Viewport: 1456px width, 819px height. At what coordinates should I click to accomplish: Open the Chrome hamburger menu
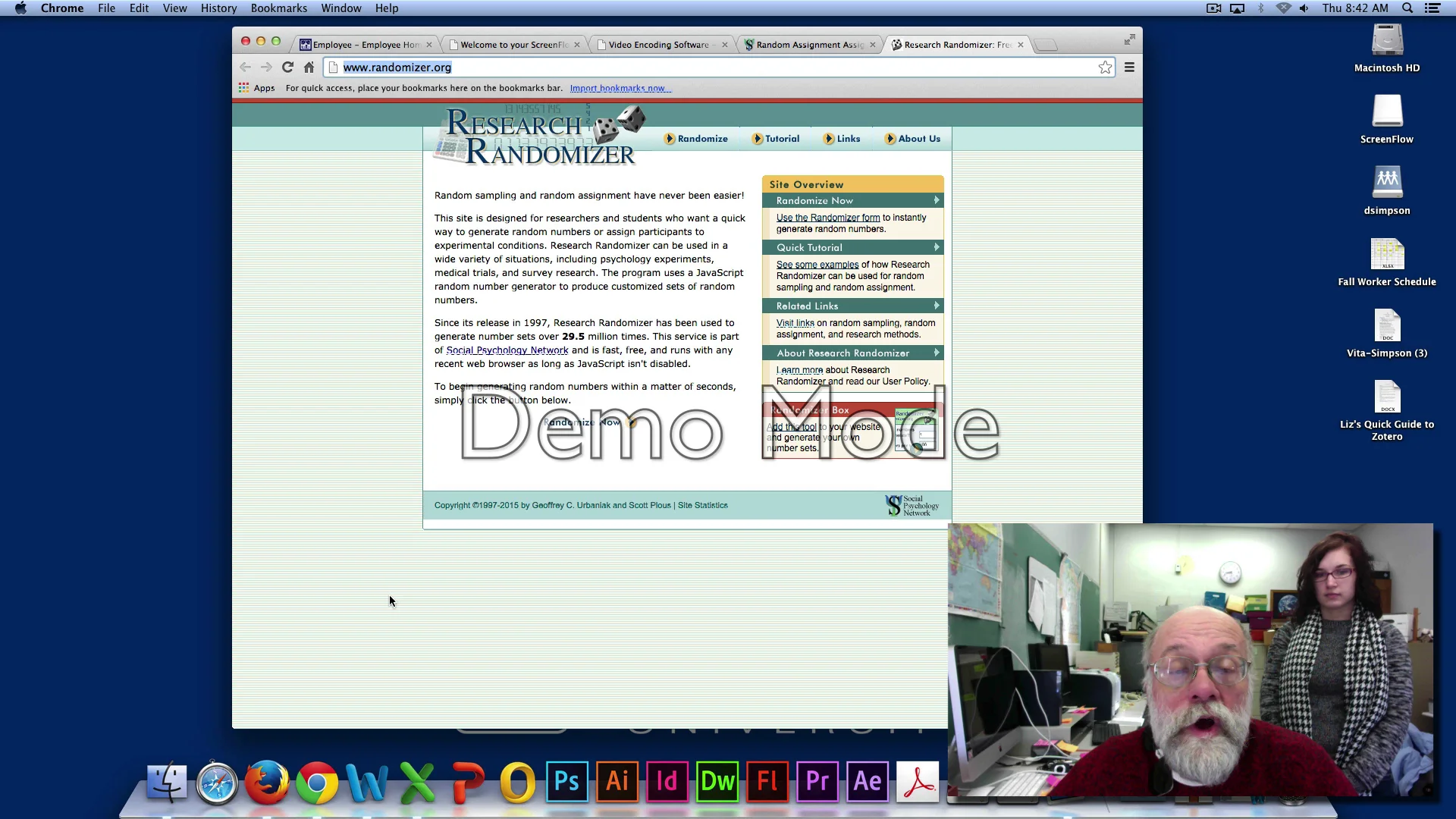[x=1129, y=67]
